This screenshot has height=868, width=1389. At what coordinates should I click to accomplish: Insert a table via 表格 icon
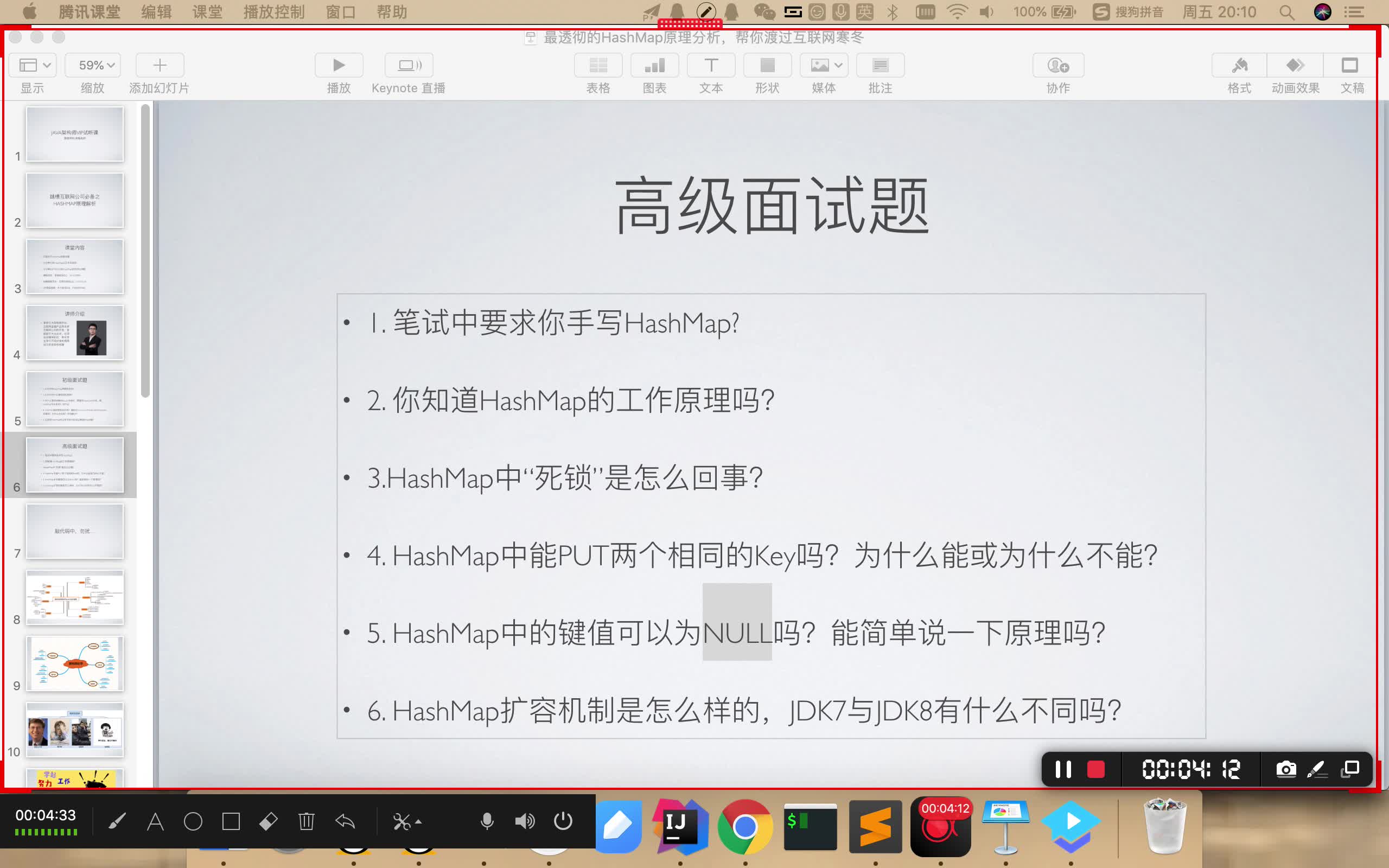tap(598, 66)
